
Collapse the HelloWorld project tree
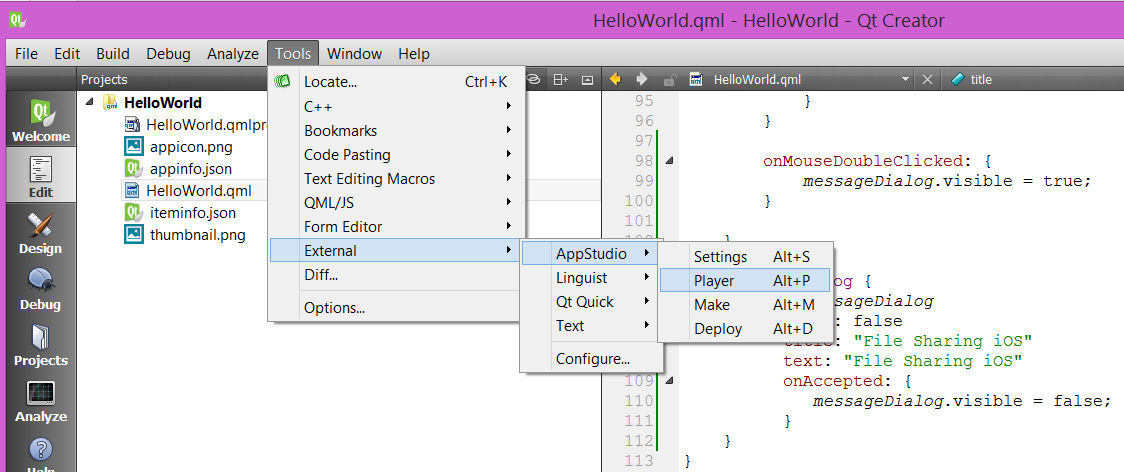click(89, 102)
